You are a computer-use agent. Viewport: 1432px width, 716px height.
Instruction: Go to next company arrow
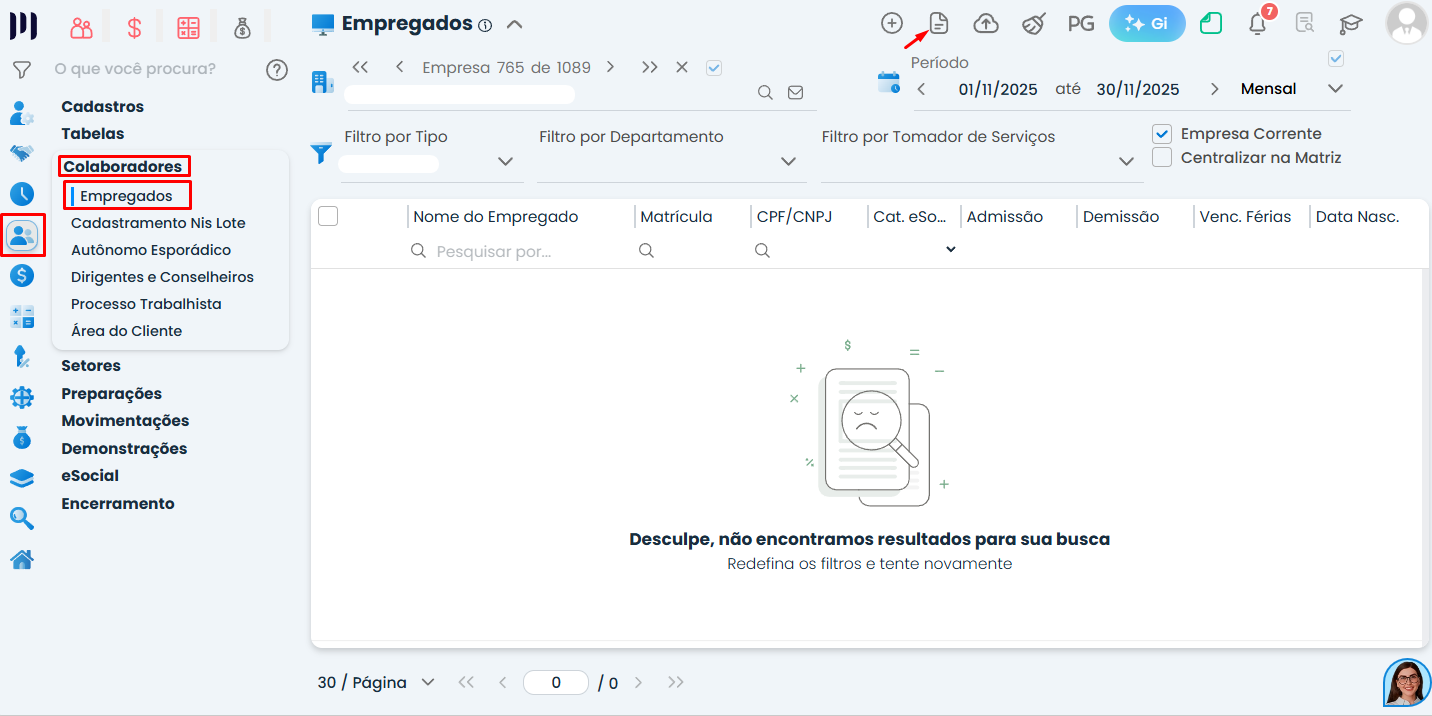point(610,68)
